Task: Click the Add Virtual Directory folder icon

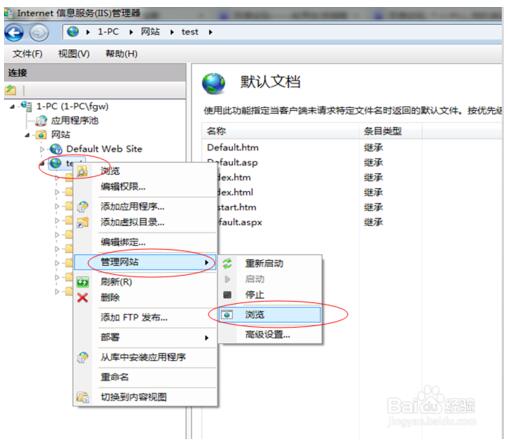Action: click(82, 222)
